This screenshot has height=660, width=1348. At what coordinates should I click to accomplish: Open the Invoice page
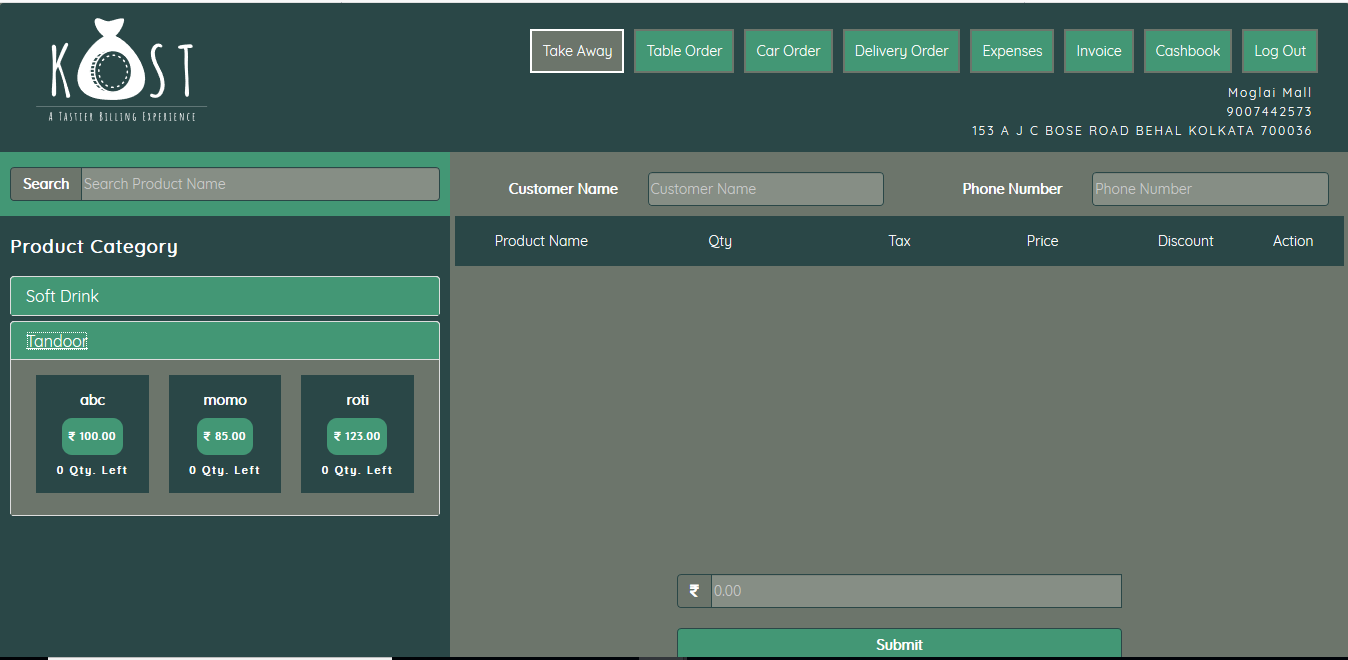click(1098, 51)
